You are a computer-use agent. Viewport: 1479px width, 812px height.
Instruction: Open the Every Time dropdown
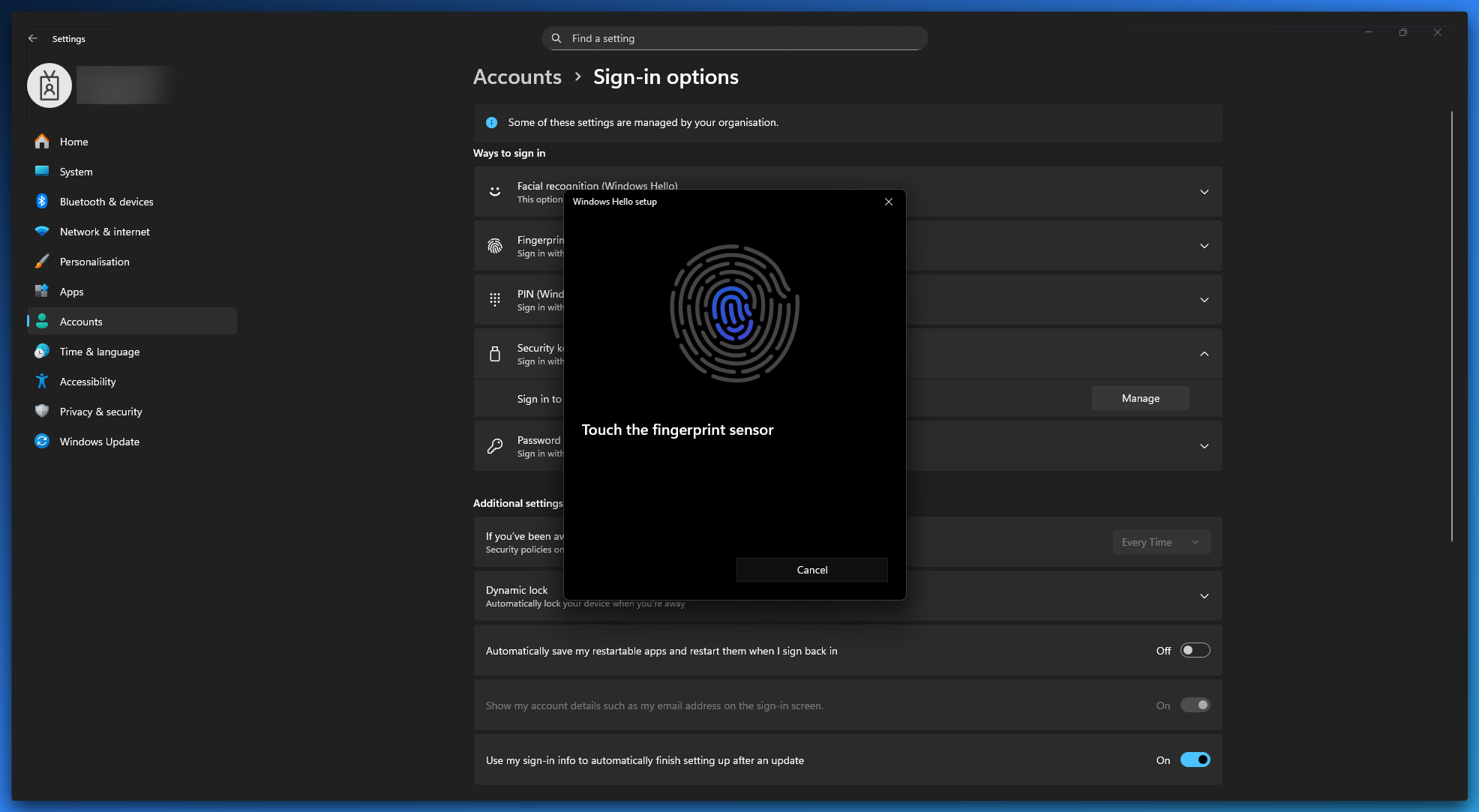(x=1161, y=542)
